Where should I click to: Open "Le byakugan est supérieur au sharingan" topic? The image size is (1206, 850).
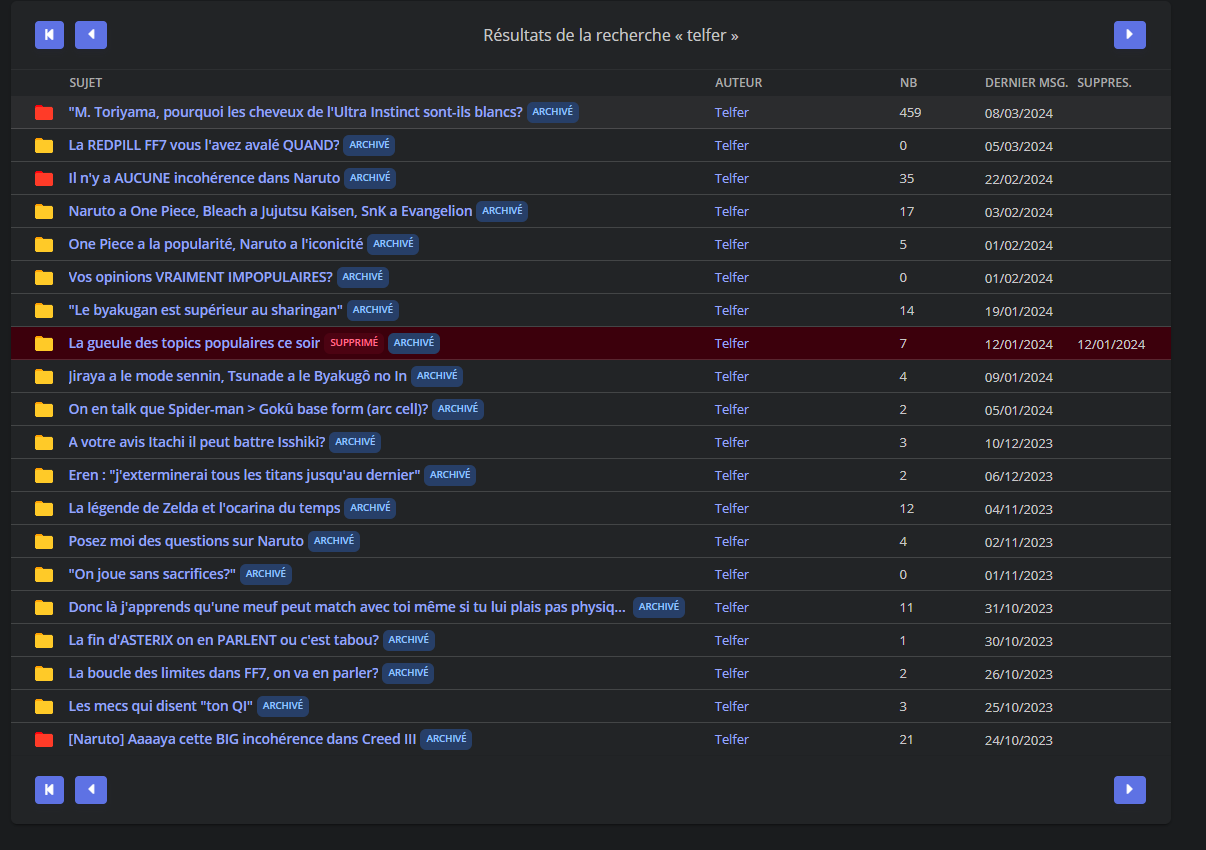[205, 310]
